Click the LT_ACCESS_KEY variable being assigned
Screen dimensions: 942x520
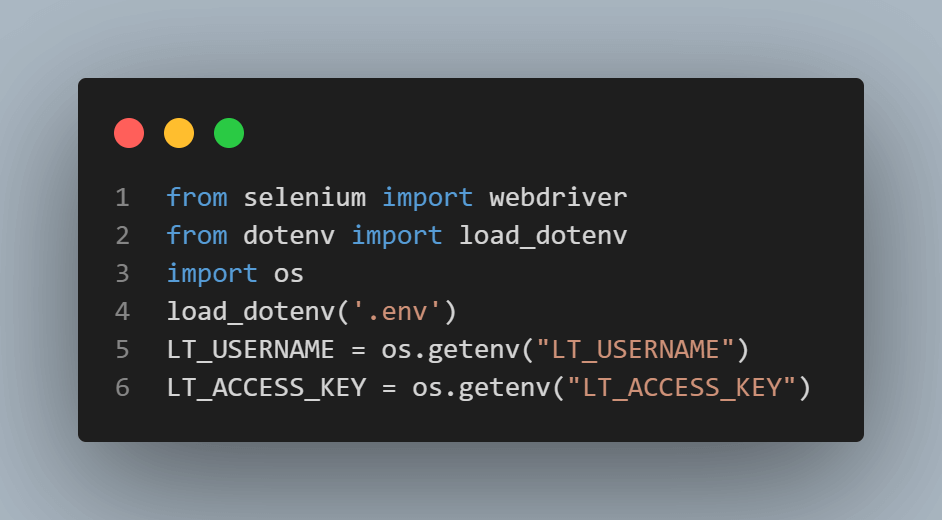coord(266,388)
